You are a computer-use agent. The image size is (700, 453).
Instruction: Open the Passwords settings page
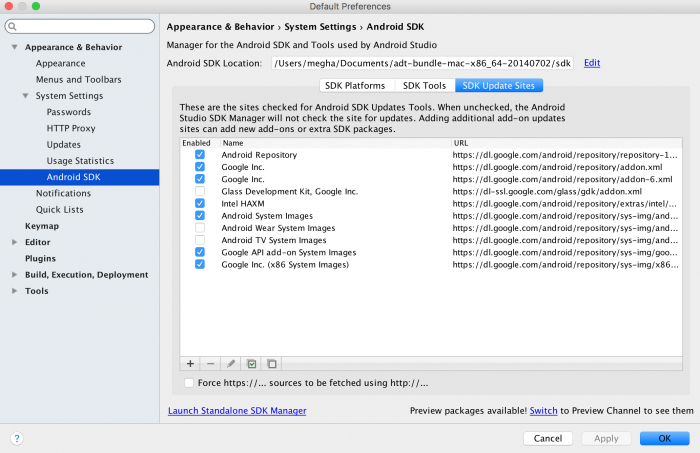tap(69, 112)
